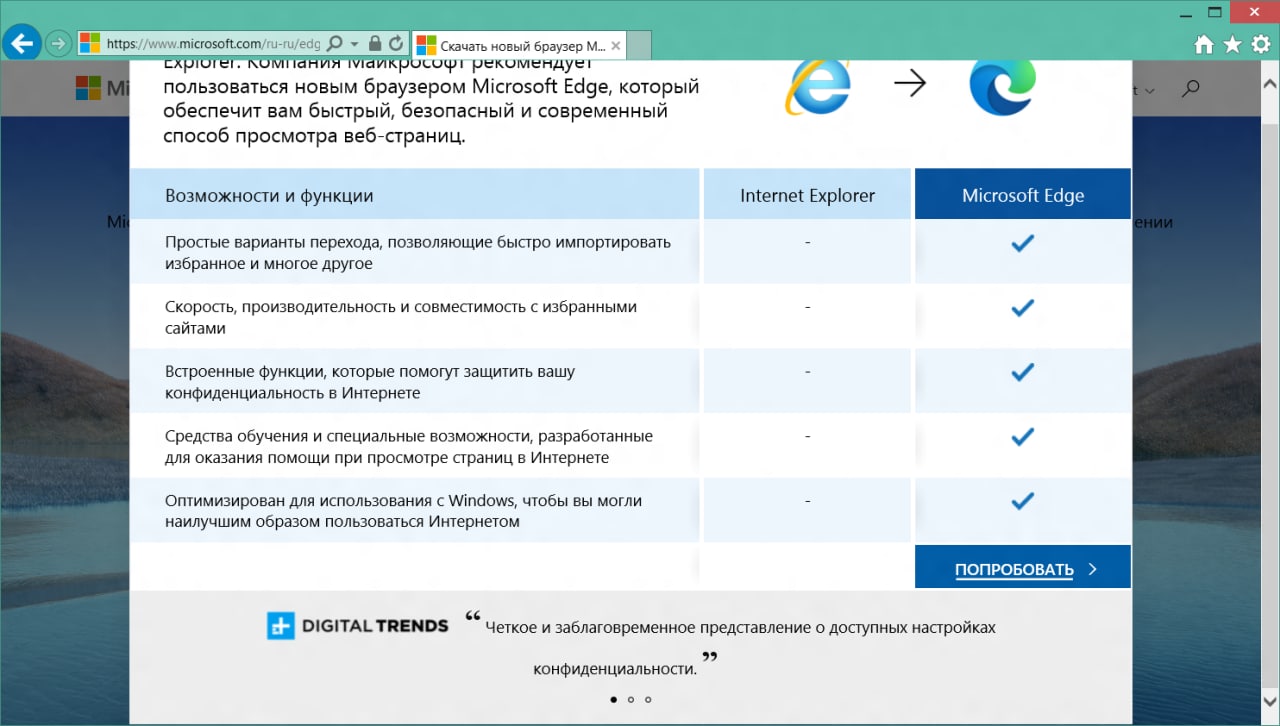
Task: Click the 'Встроенные функции, которые помогут' text
Action: 370,382
